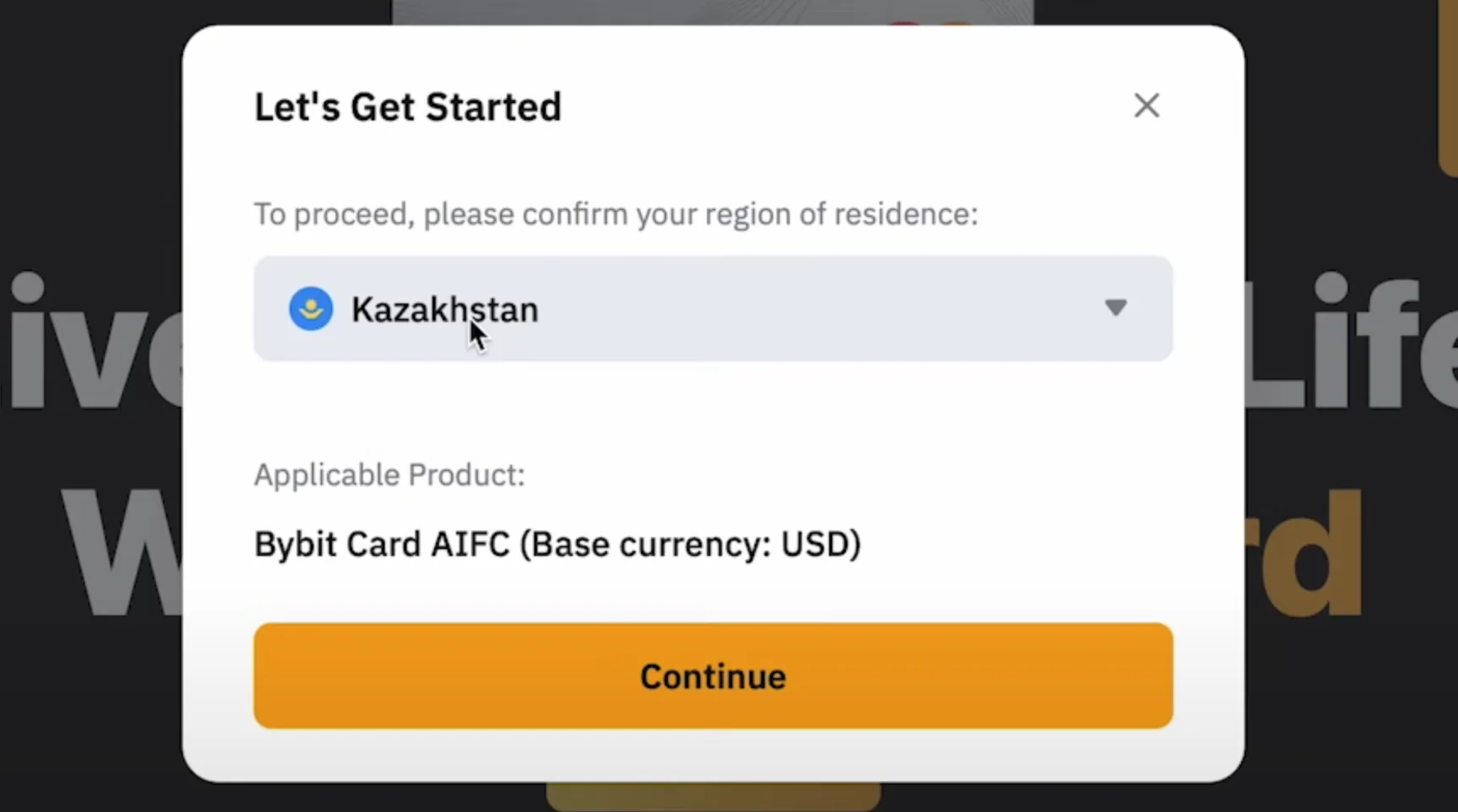Click the region confirmation prompt text
This screenshot has height=812, width=1458.
click(615, 214)
